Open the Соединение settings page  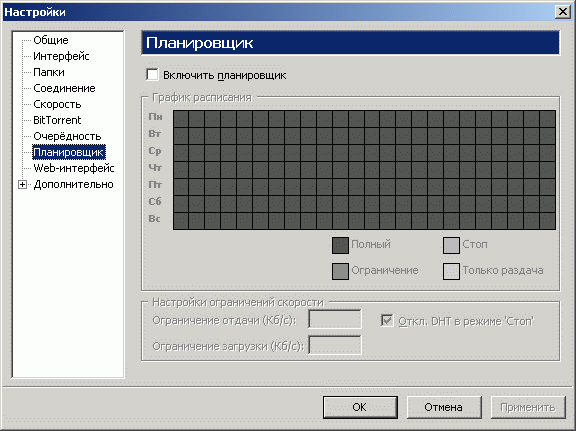[64, 88]
